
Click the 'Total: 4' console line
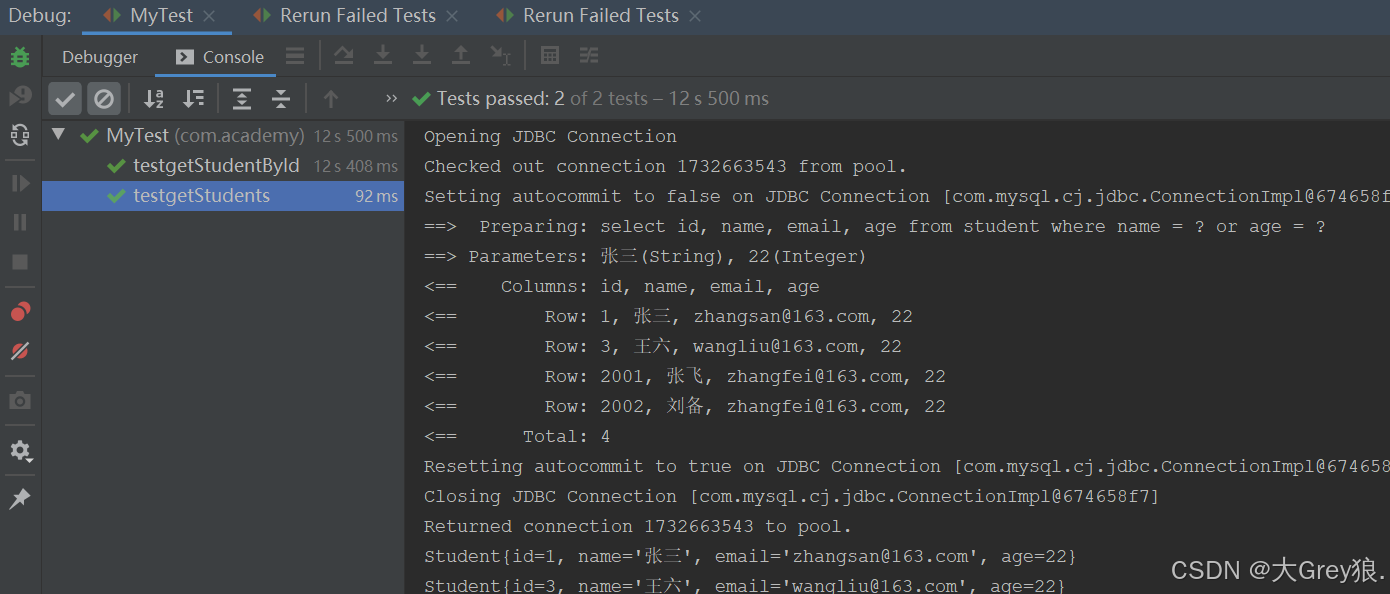tap(517, 437)
